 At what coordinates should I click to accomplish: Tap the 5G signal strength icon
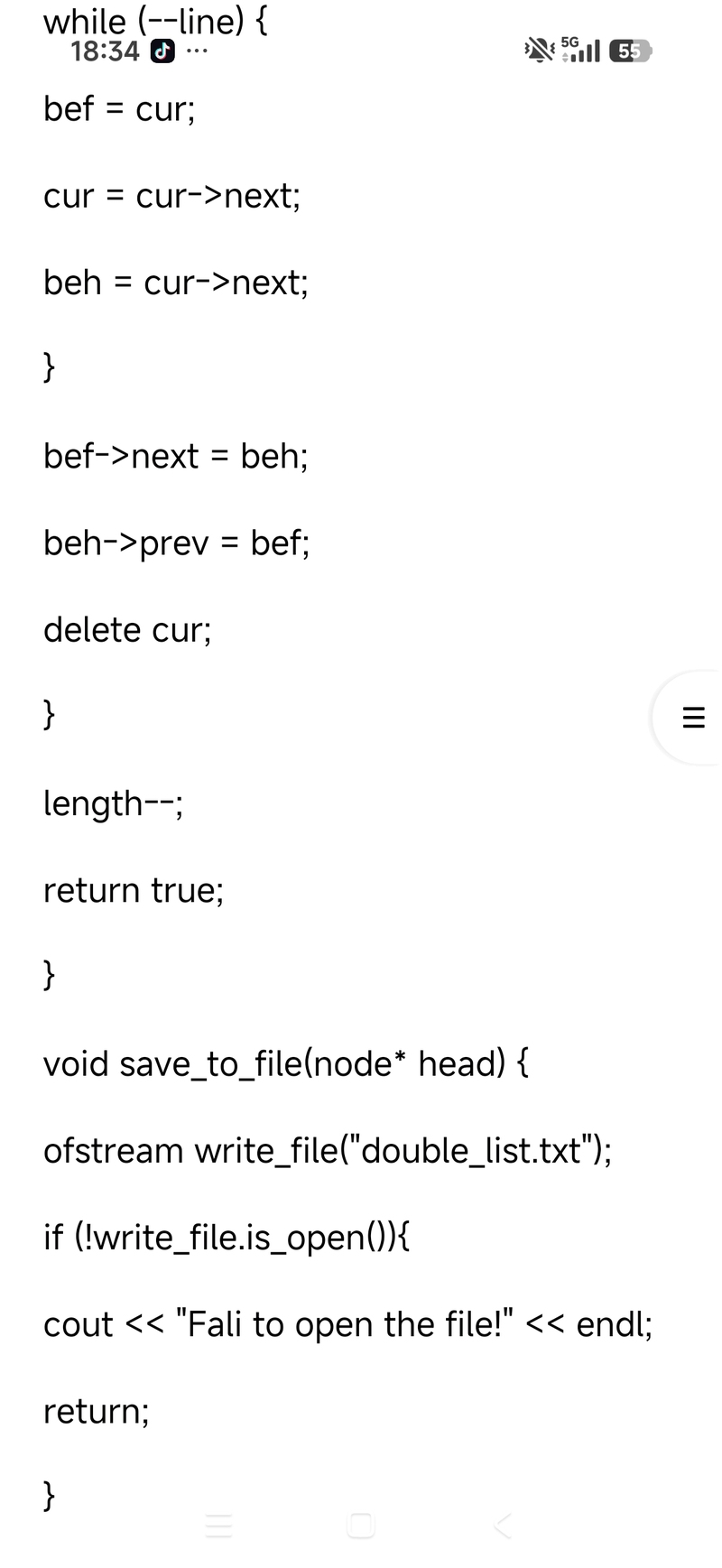pos(580,50)
